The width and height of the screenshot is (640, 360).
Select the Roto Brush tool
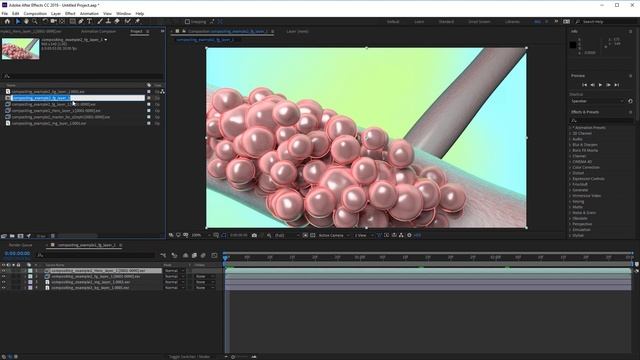[127, 21]
